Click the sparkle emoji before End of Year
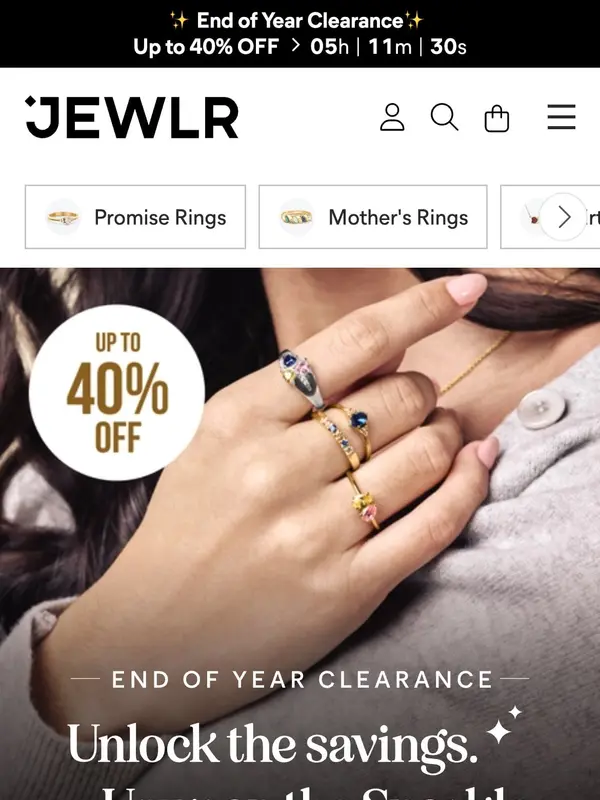Image resolution: width=600 pixels, height=800 pixels. 179,21
